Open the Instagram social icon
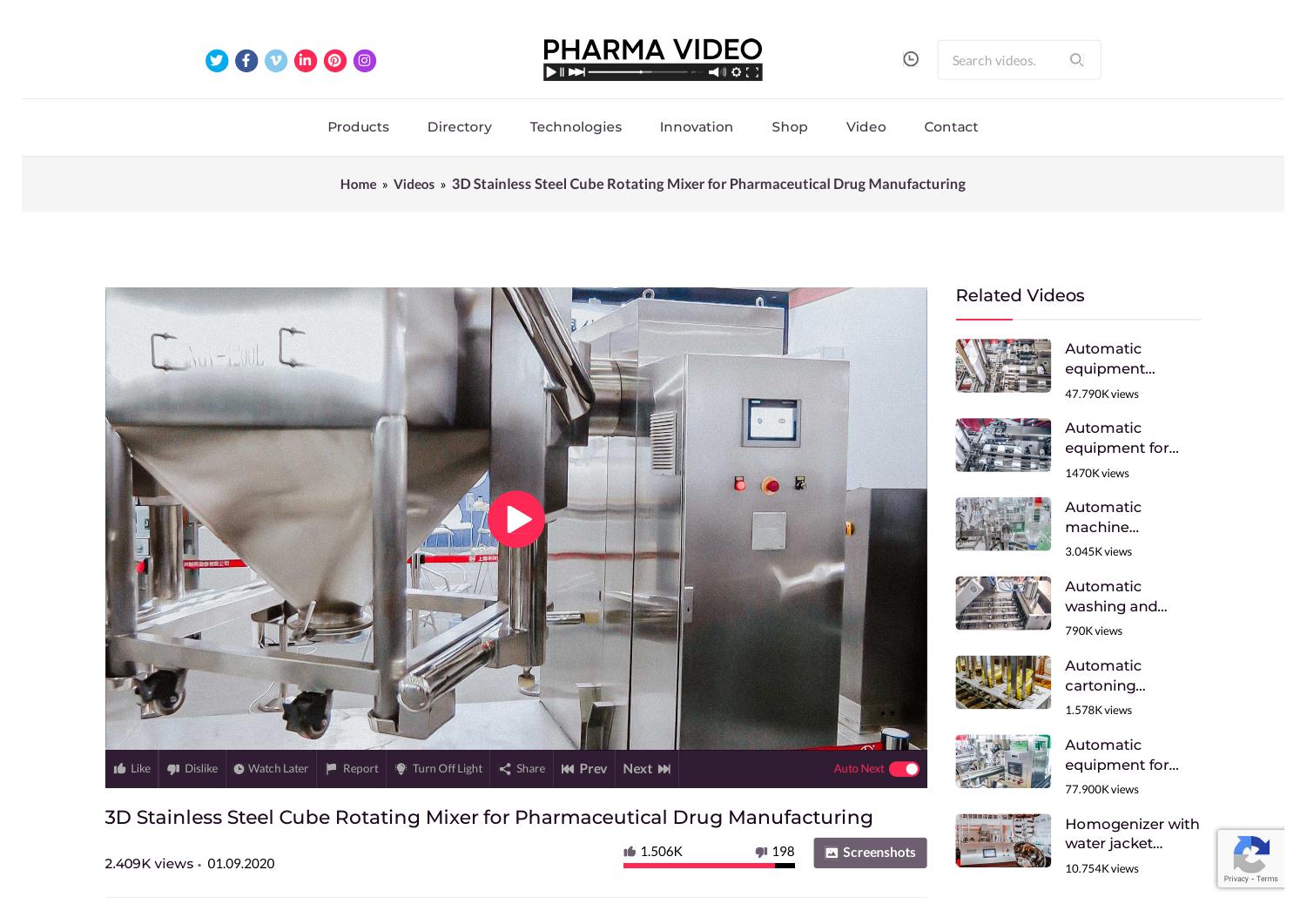Image resolution: width=1307 pixels, height=924 pixels. coord(364,60)
